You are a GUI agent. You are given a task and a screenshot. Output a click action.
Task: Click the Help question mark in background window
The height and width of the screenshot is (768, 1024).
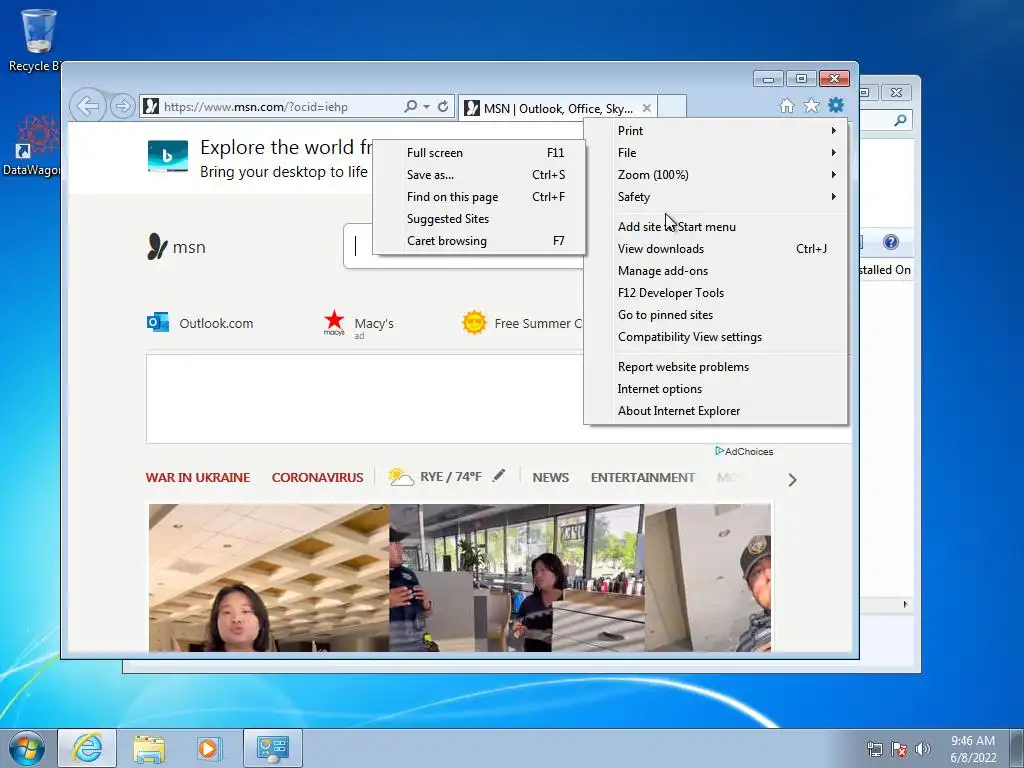point(891,242)
